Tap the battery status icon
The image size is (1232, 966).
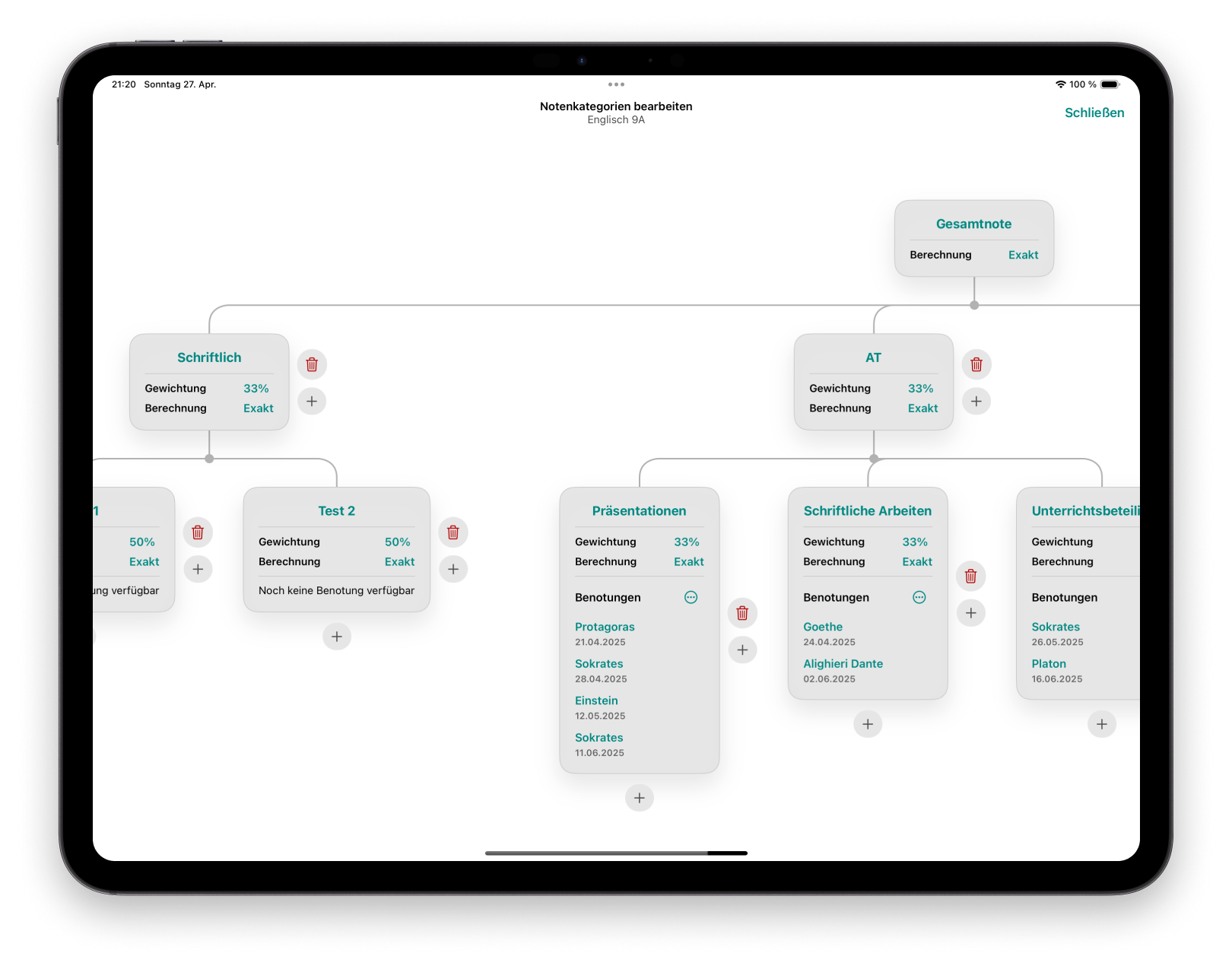click(x=1110, y=84)
